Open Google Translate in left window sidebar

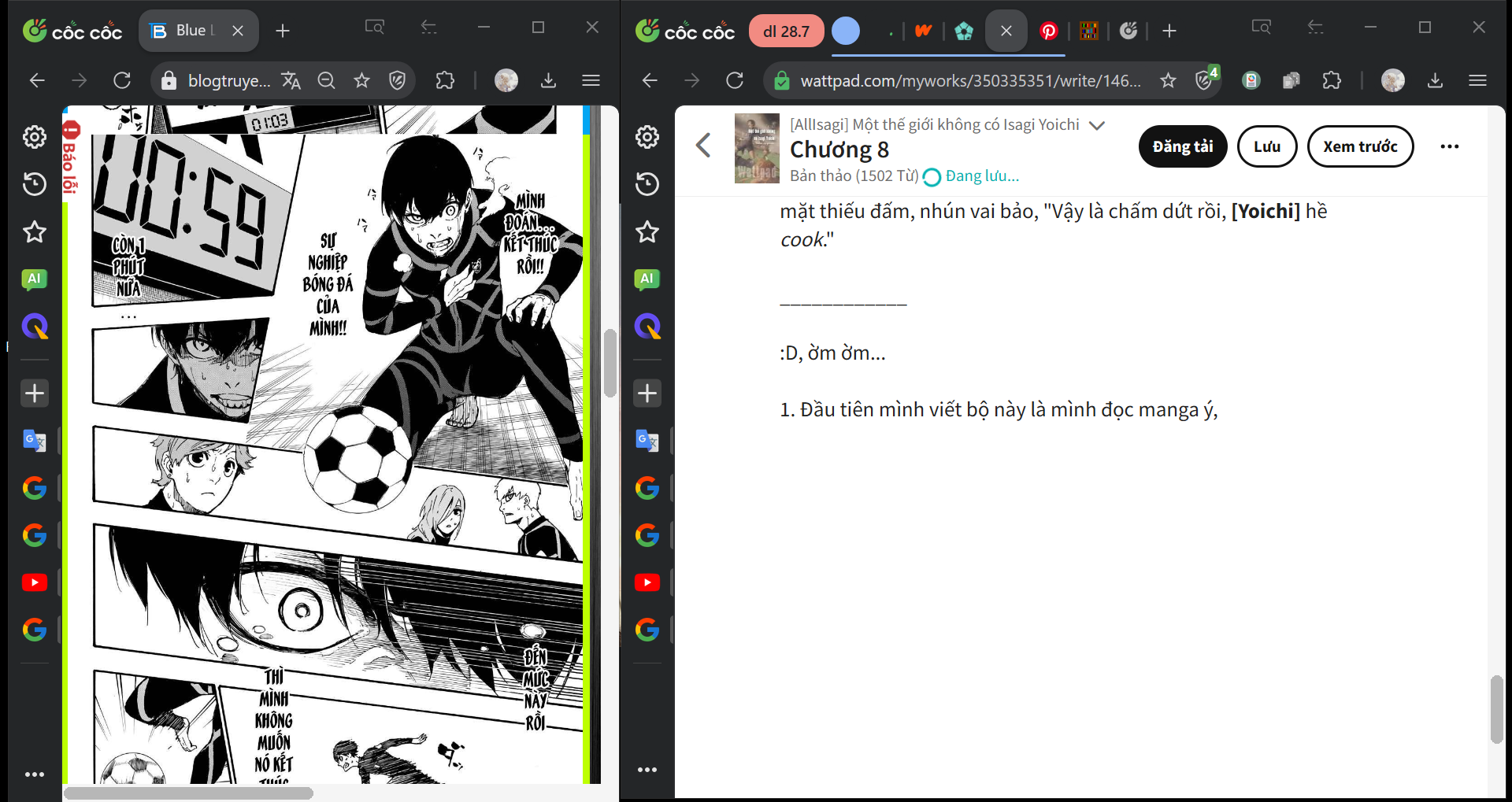(35, 440)
